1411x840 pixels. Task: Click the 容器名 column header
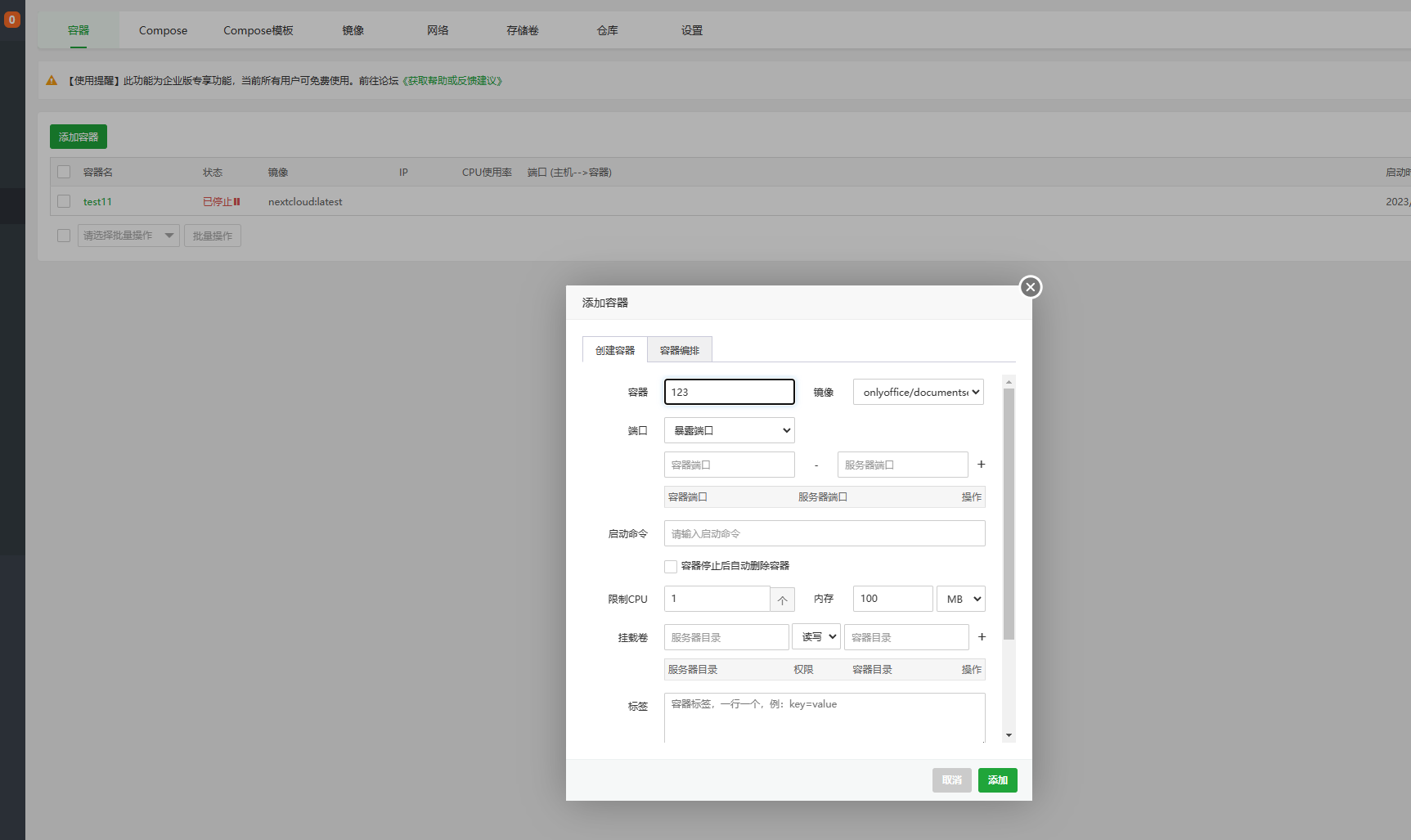(x=98, y=173)
